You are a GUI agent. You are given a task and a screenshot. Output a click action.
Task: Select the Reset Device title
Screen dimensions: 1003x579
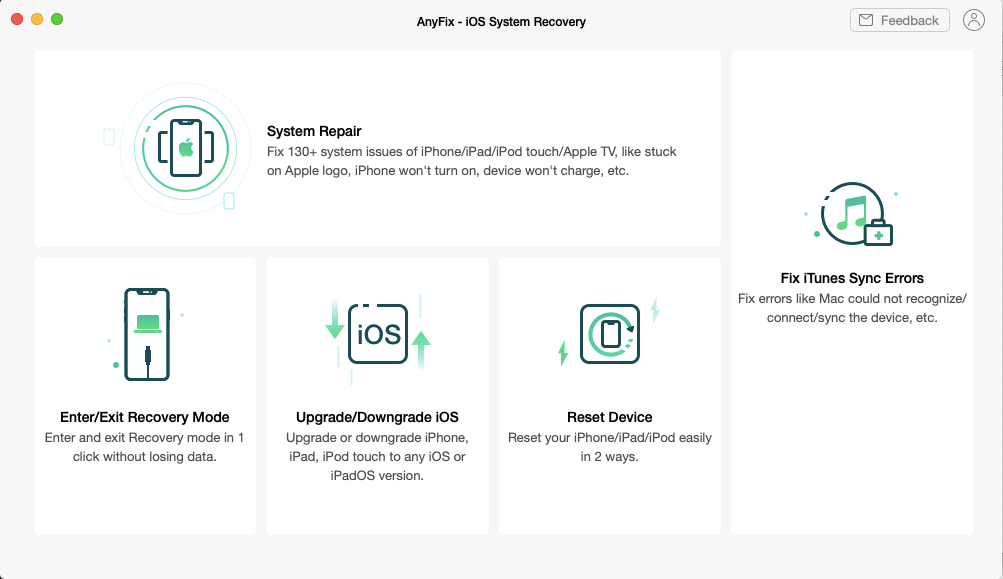click(609, 417)
